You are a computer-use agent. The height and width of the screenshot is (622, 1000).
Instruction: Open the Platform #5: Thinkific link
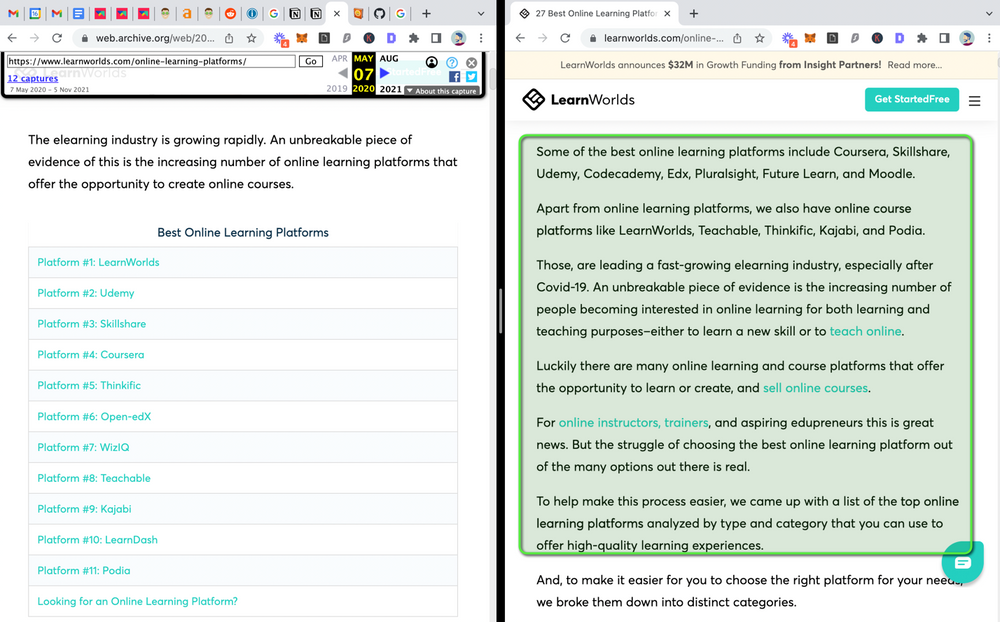89,386
